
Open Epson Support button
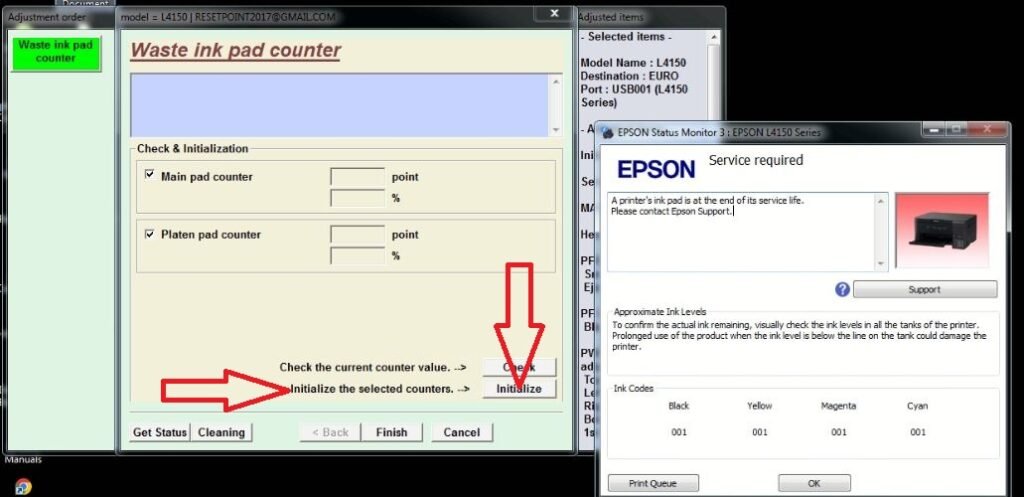point(925,289)
